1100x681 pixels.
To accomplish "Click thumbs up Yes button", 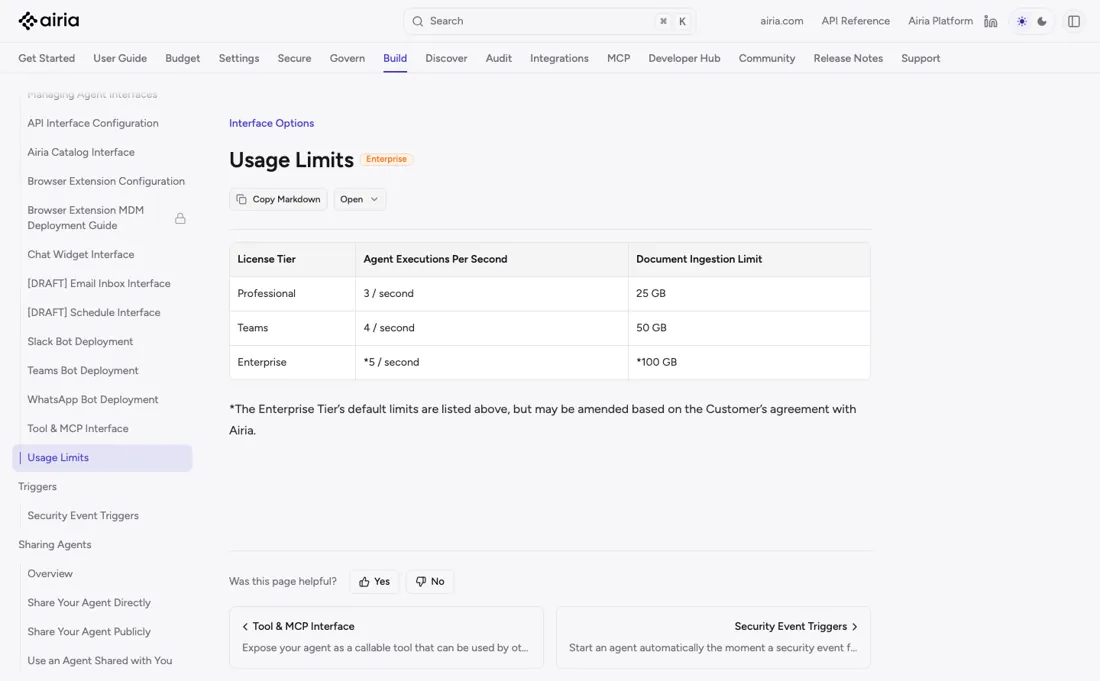I will 375,581.
